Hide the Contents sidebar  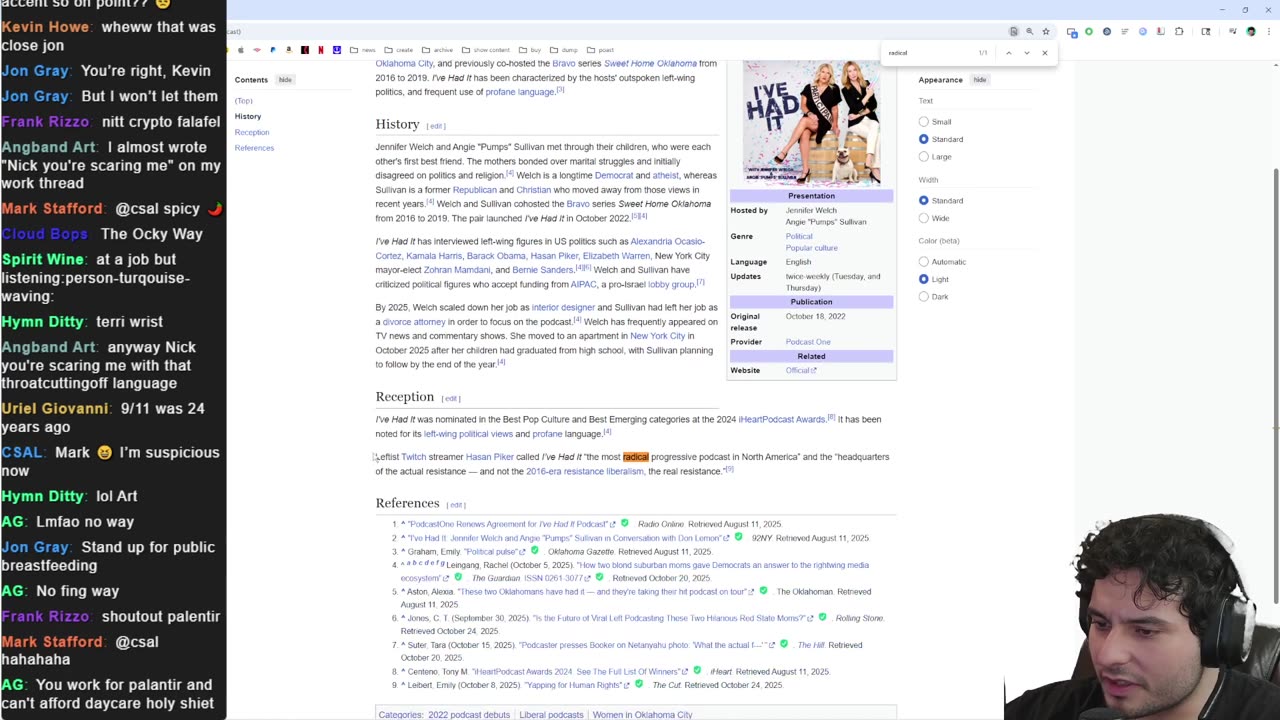pyautogui.click(x=285, y=80)
